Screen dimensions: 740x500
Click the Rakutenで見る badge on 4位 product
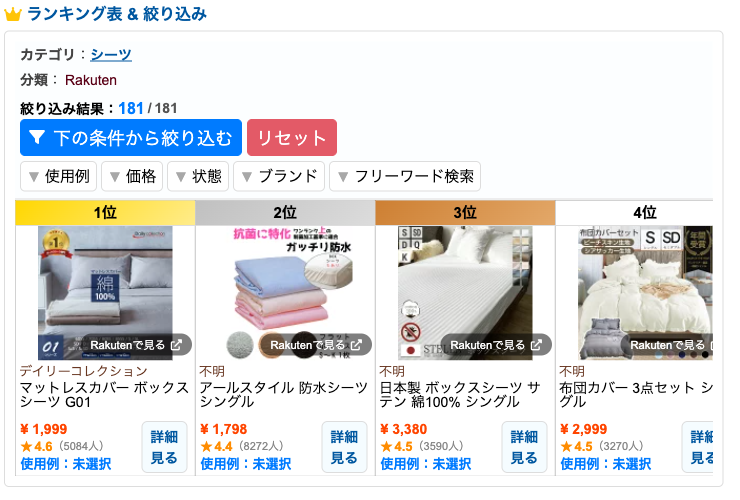(x=669, y=345)
